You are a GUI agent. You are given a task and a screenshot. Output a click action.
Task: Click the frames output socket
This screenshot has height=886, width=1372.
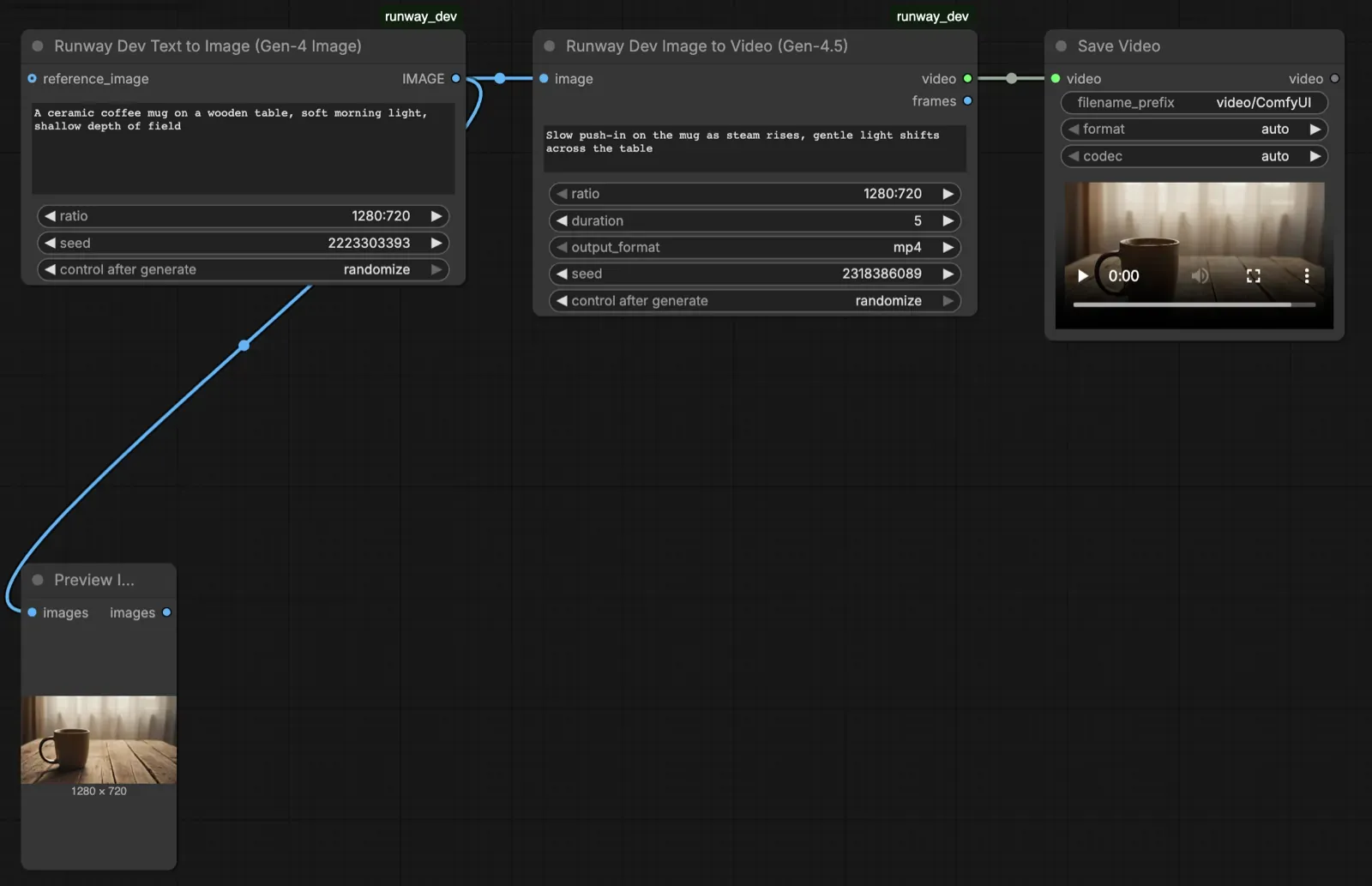tap(968, 101)
